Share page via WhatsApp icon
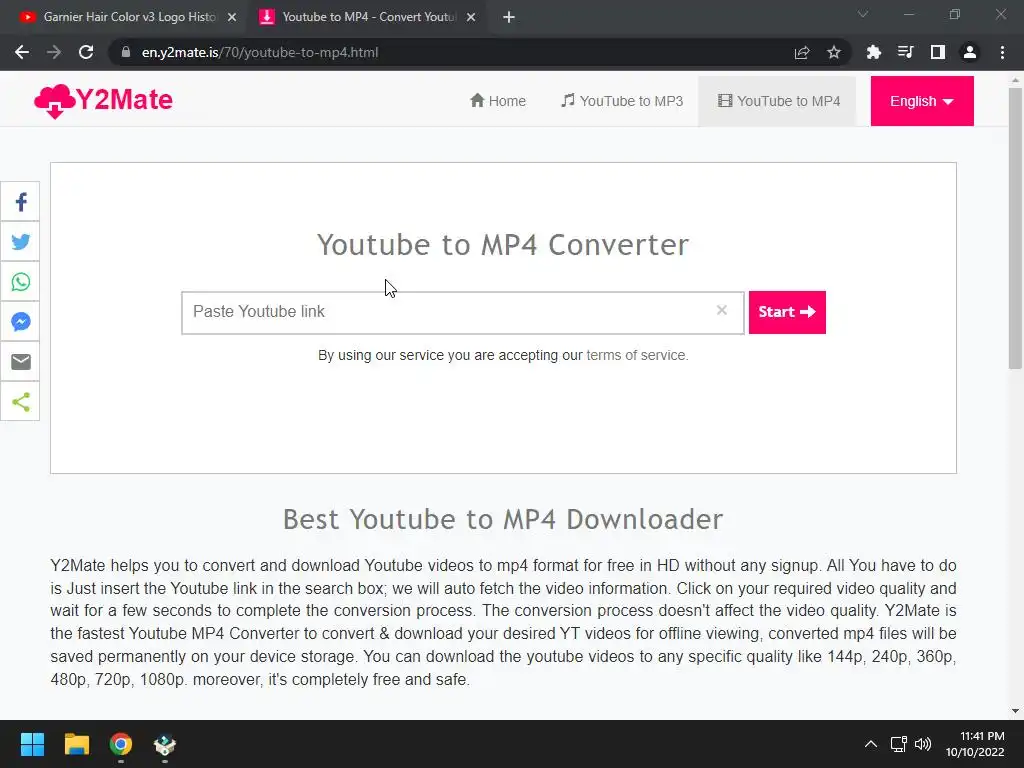 20,281
